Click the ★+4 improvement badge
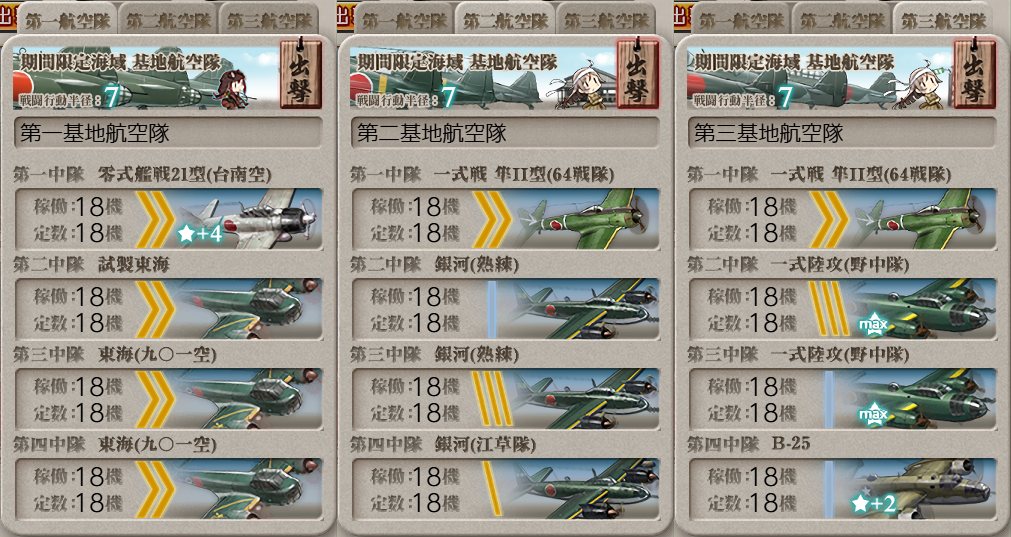The image size is (1011, 537). 200,233
